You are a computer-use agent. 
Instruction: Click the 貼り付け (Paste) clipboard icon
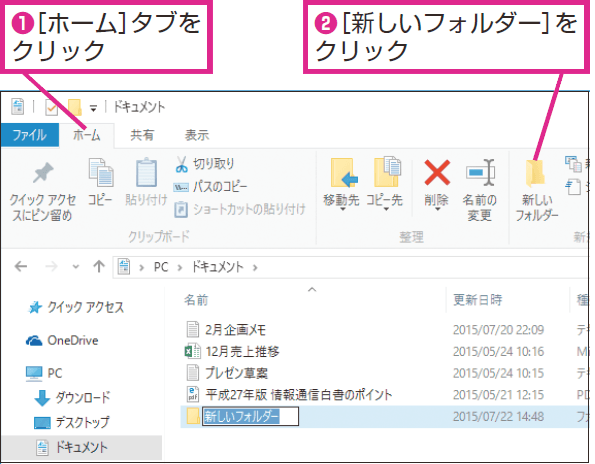click(x=146, y=173)
